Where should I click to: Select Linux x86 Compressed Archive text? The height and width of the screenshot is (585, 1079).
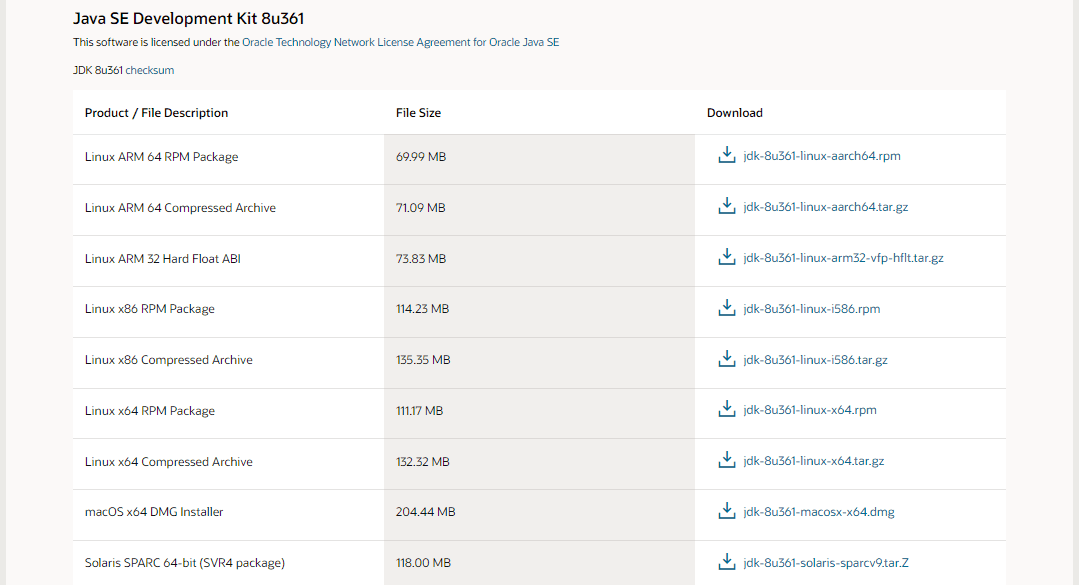pos(169,360)
